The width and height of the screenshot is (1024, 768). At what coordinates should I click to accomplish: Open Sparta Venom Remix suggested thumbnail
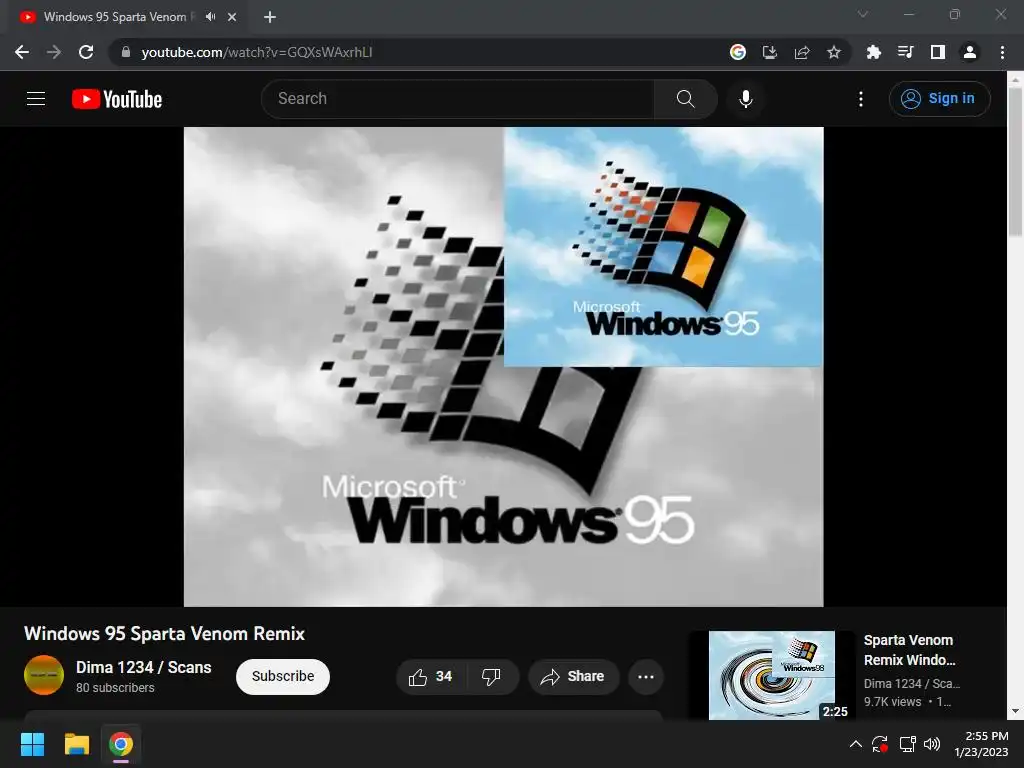tap(771, 675)
